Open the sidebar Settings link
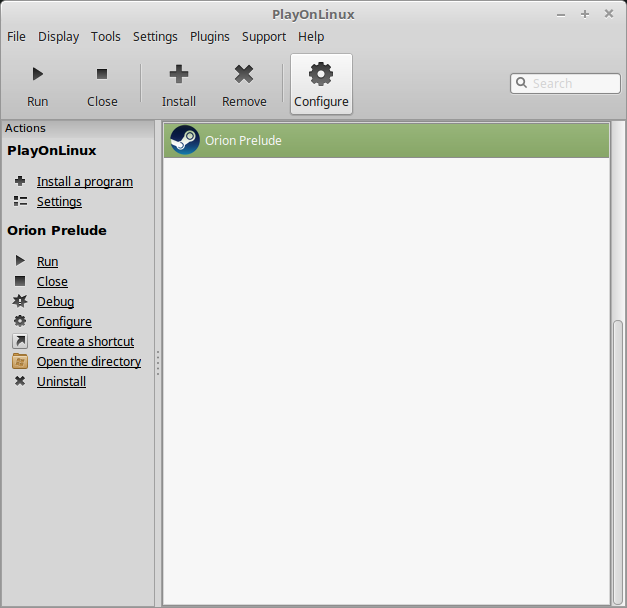Screen dimensions: 627x608 [59, 202]
